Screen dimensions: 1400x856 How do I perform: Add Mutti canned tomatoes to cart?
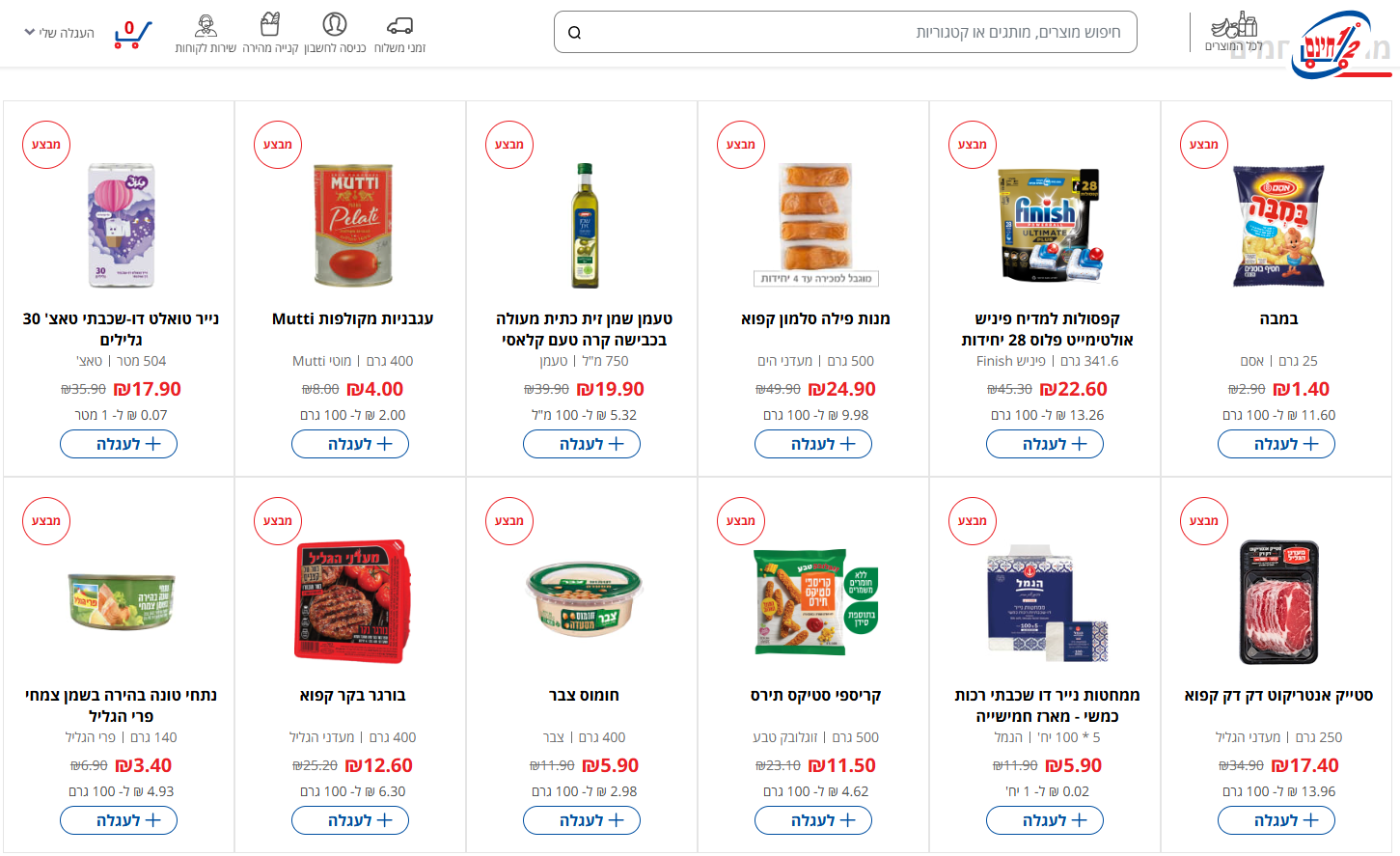click(349, 444)
